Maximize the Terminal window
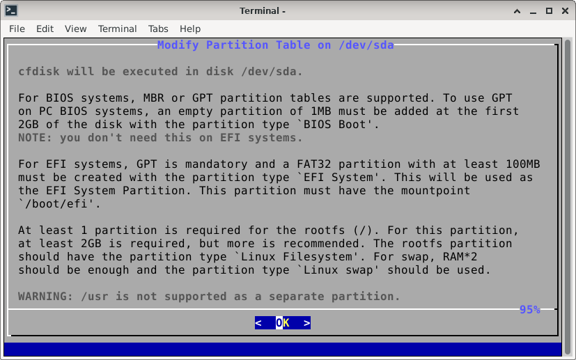This screenshot has width=576, height=360. (x=549, y=11)
